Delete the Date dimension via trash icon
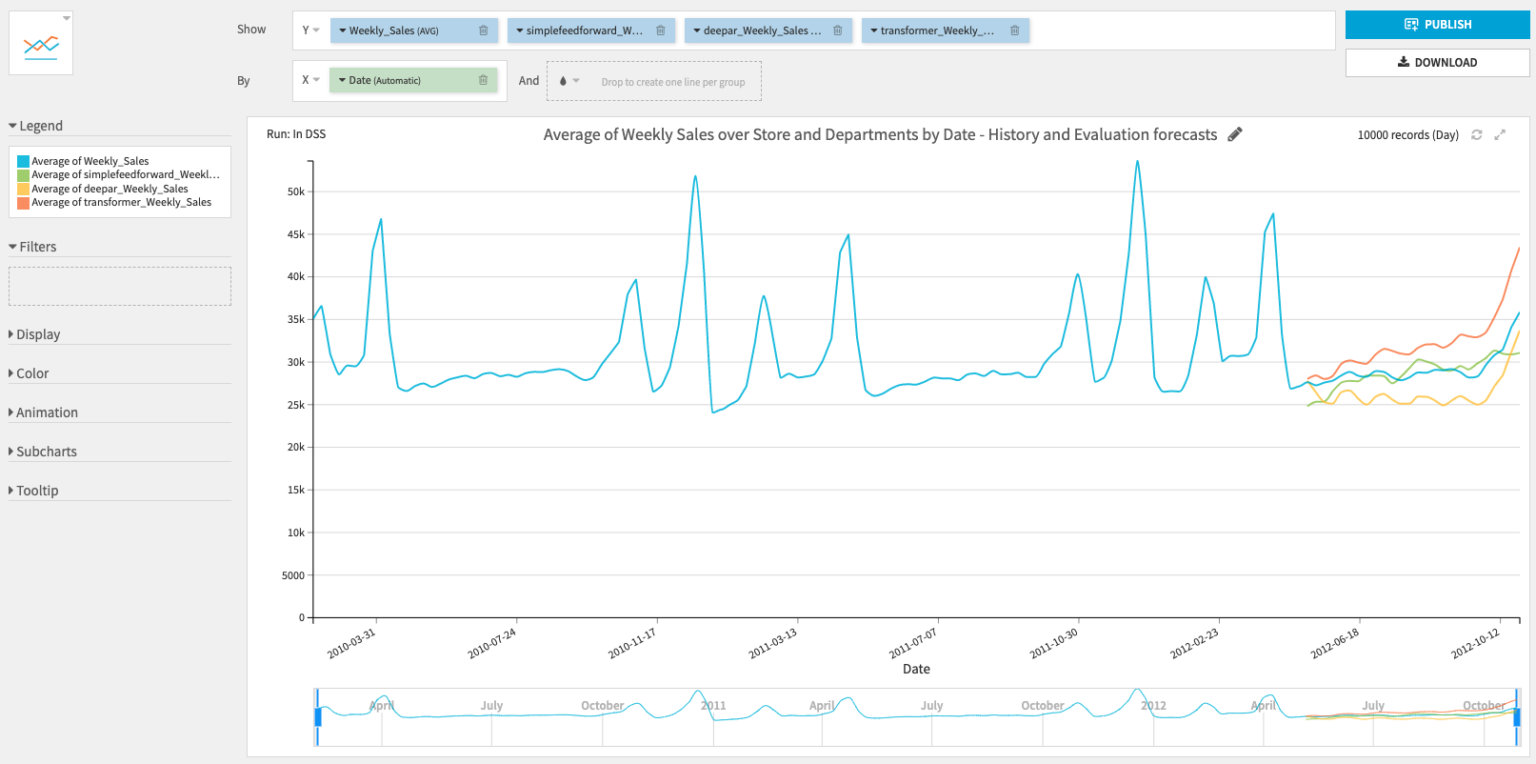This screenshot has width=1536, height=764. [x=483, y=80]
